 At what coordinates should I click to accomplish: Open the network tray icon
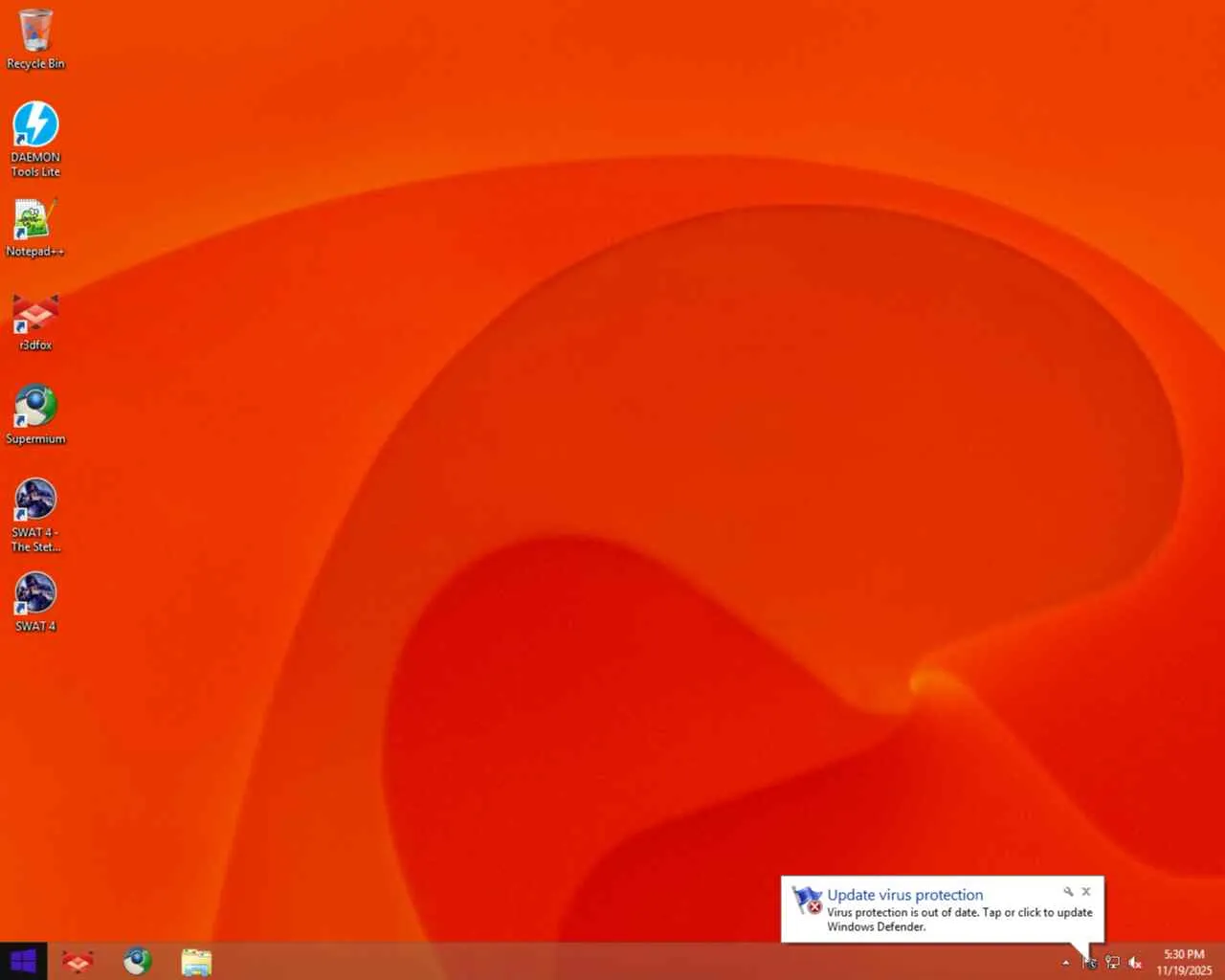coord(1112,962)
